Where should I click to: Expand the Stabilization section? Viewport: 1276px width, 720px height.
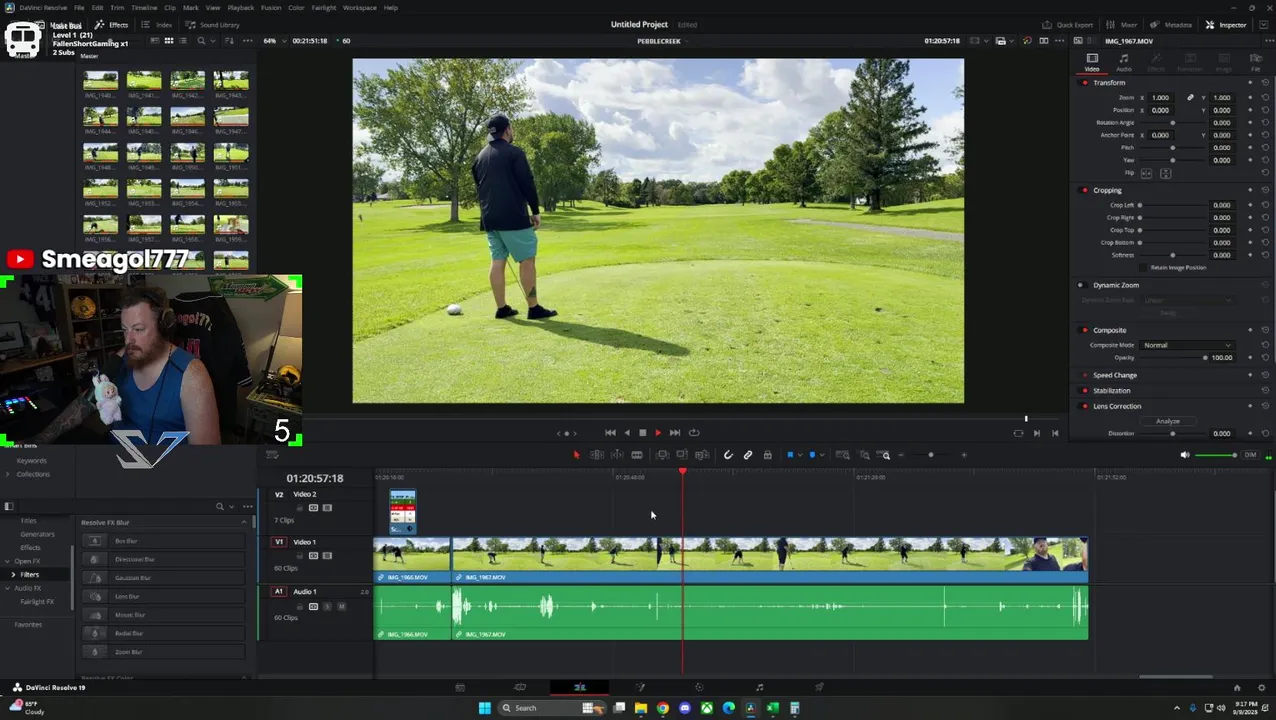(x=1112, y=391)
